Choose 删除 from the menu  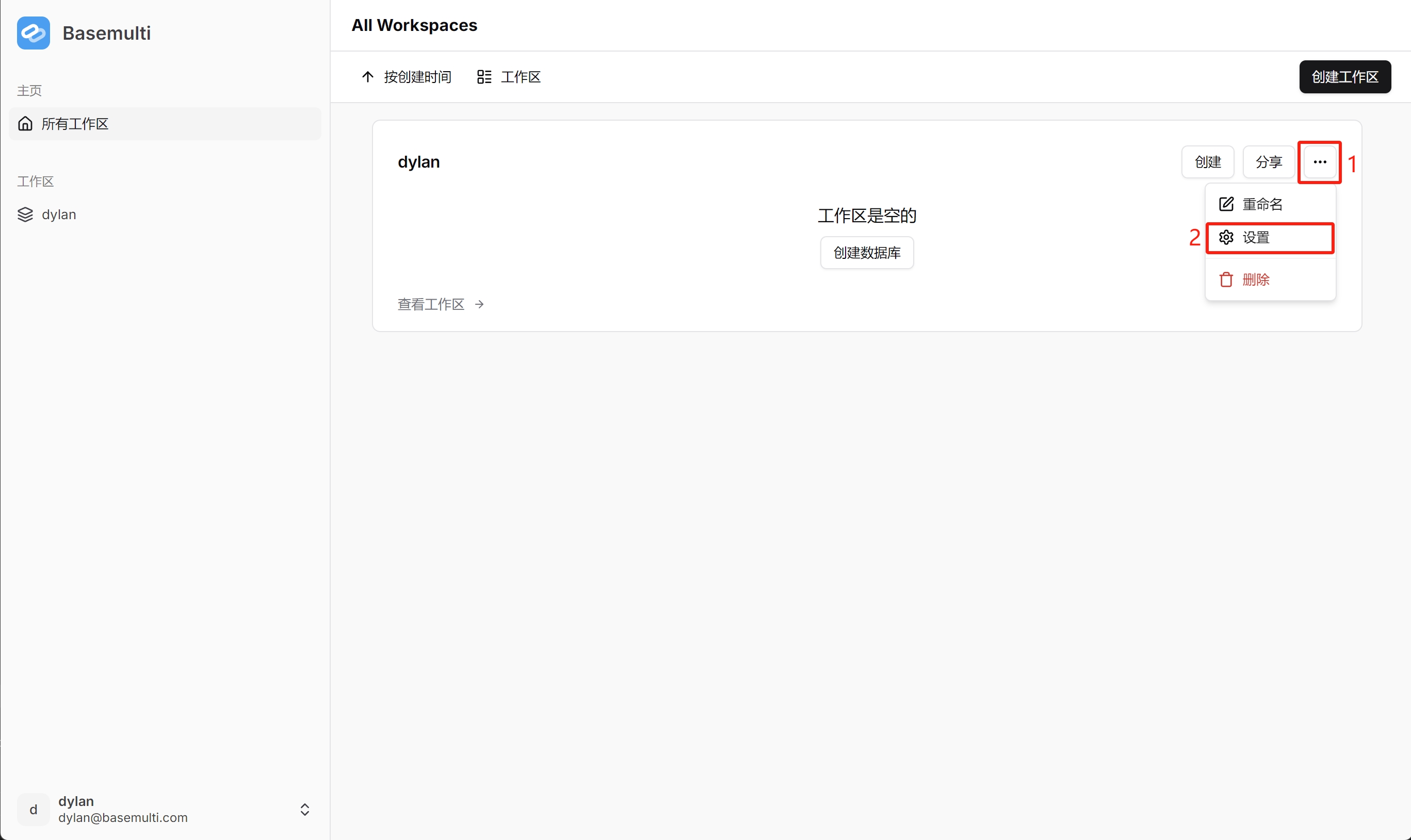[x=1271, y=279]
